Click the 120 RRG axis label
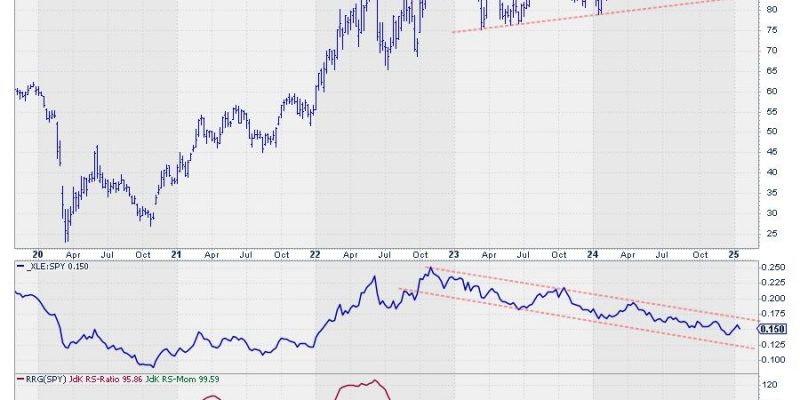This screenshot has height=400, width=800. [x=769, y=385]
